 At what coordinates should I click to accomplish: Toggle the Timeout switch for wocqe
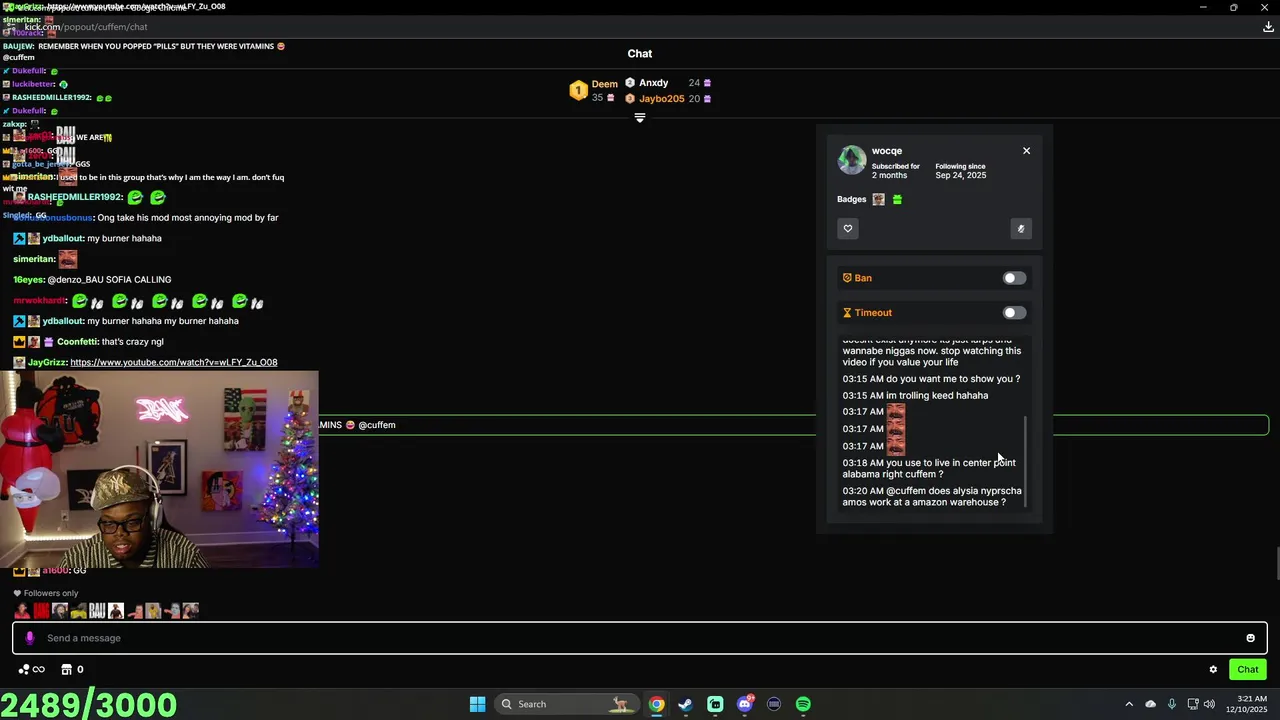pyautogui.click(x=1014, y=313)
